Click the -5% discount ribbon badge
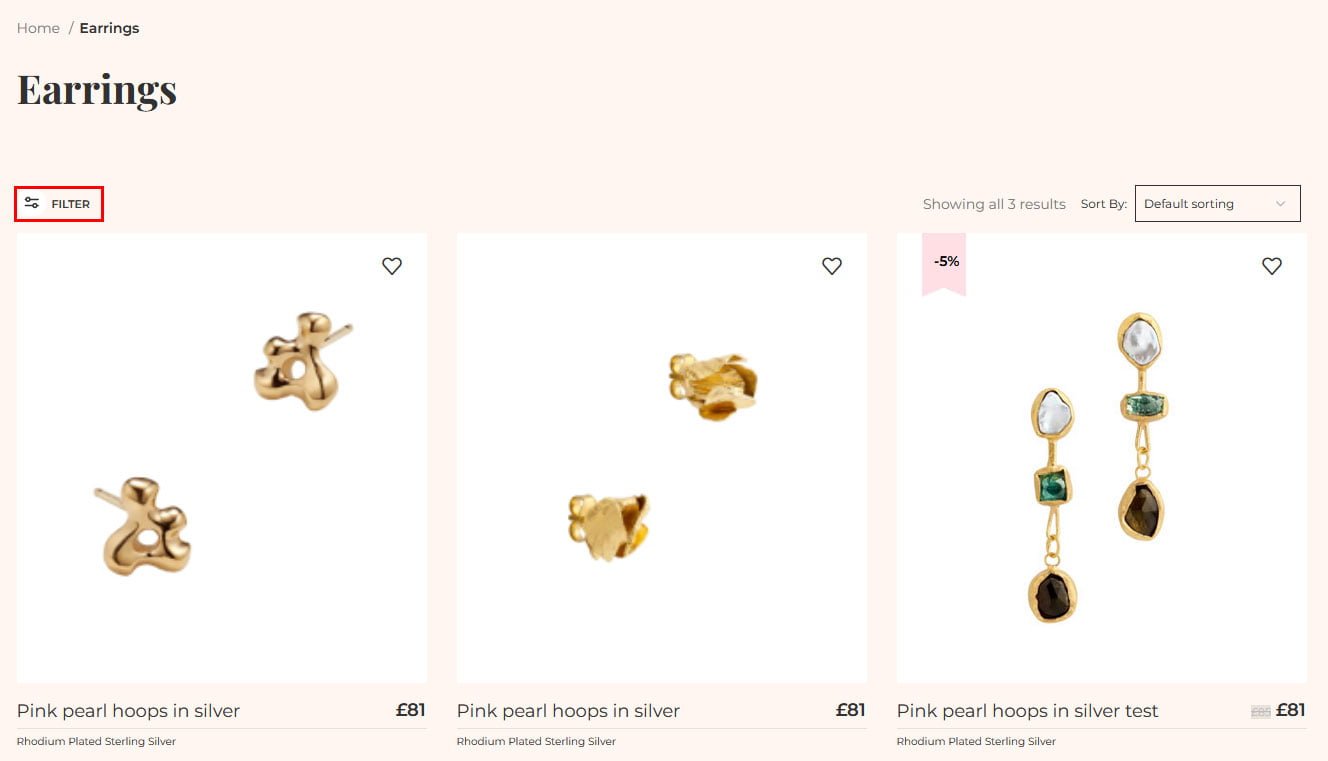The height and width of the screenshot is (761, 1328). pyautogui.click(x=944, y=264)
